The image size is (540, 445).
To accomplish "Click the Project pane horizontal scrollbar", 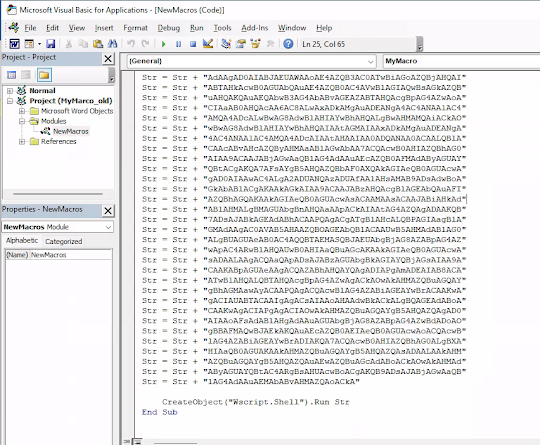I will pos(58,194).
